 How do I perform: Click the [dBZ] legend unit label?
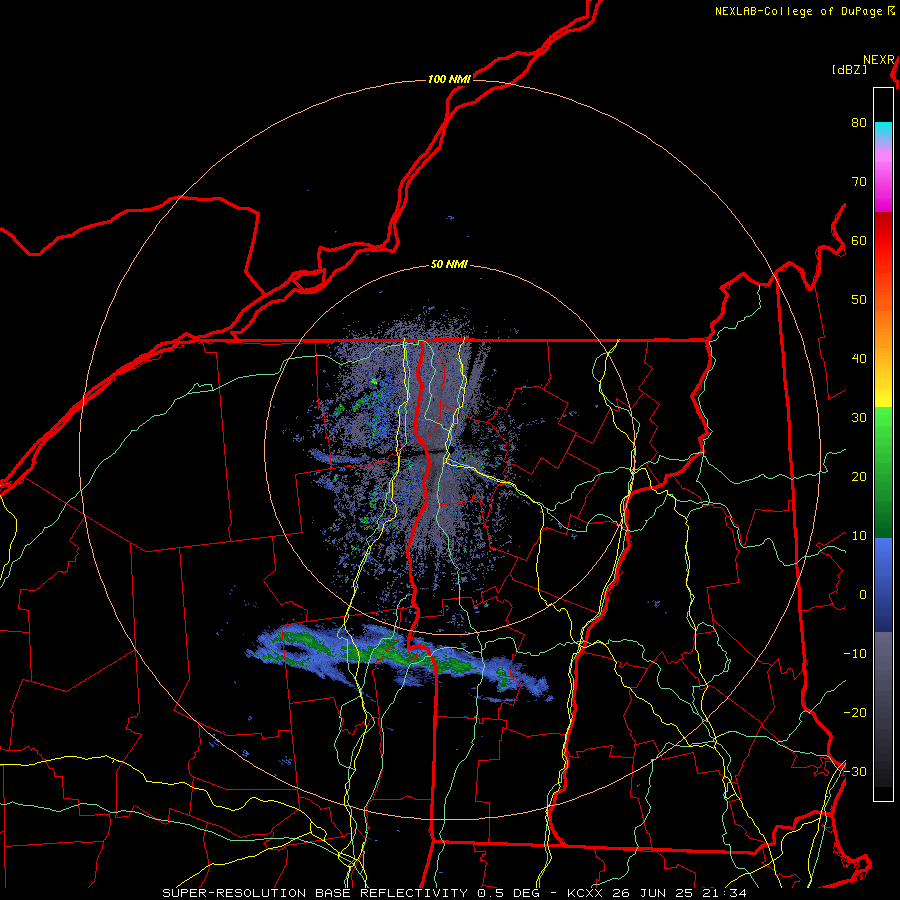(849, 70)
